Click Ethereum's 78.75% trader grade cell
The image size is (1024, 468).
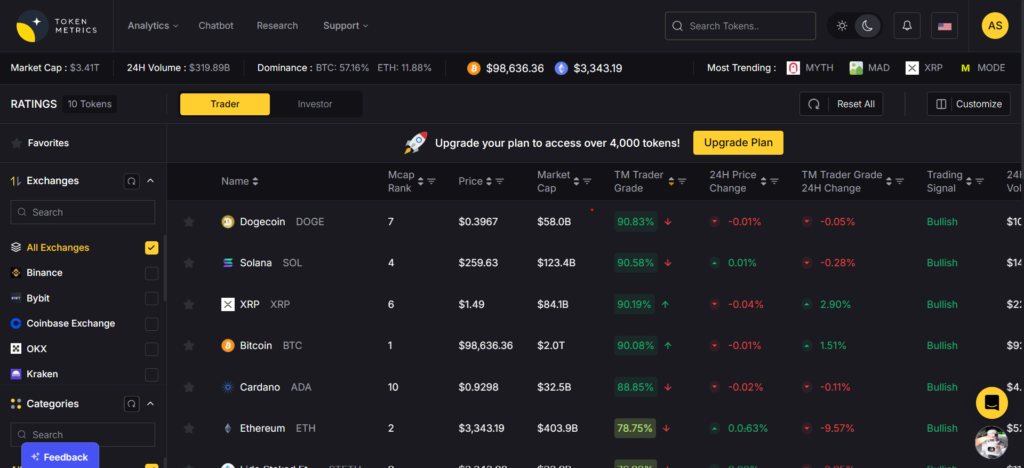coord(635,428)
